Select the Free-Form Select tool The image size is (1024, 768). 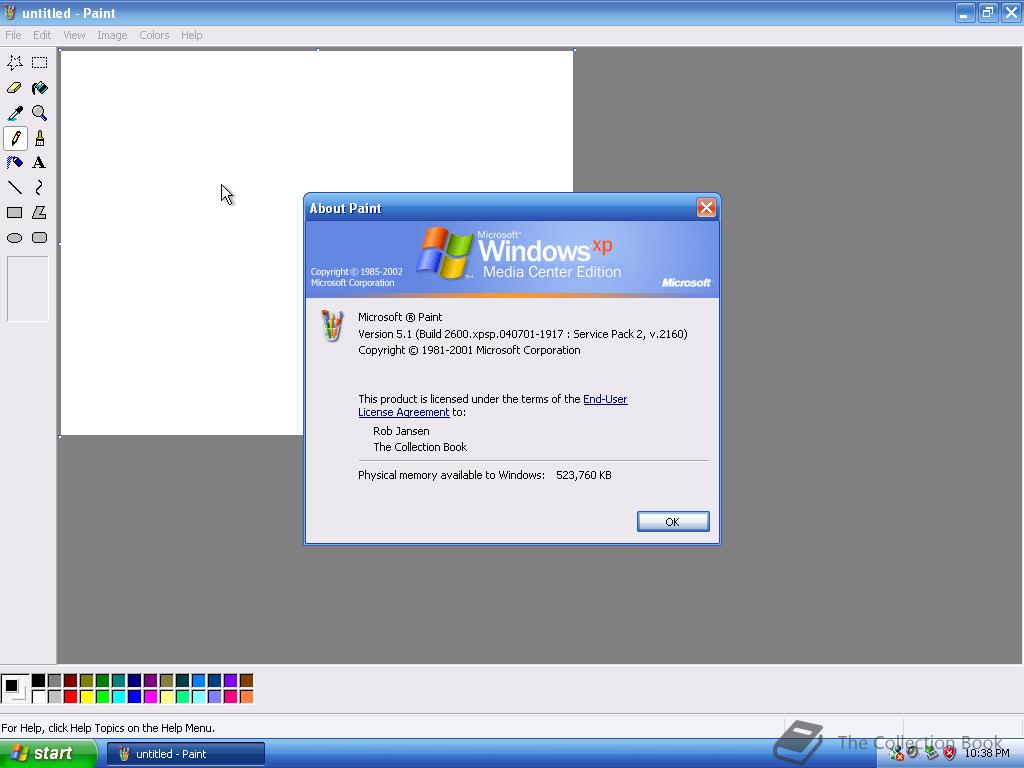click(x=14, y=63)
